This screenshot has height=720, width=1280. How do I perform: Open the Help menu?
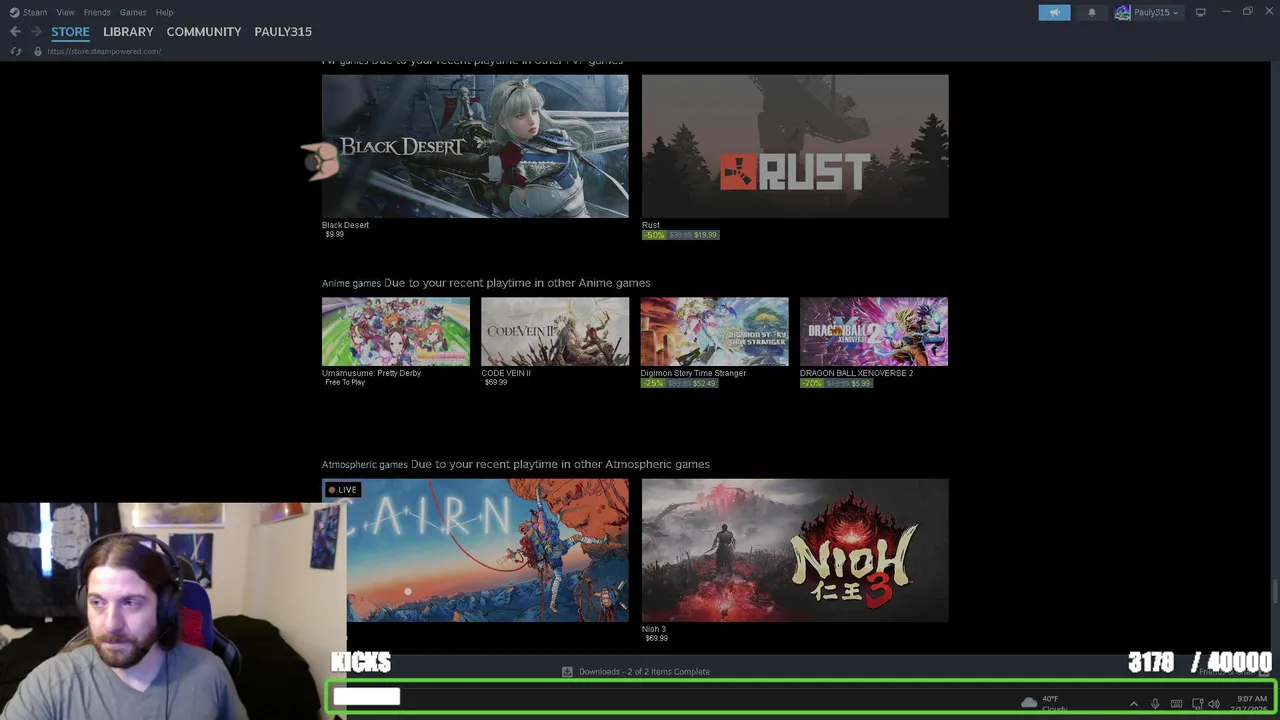[164, 12]
